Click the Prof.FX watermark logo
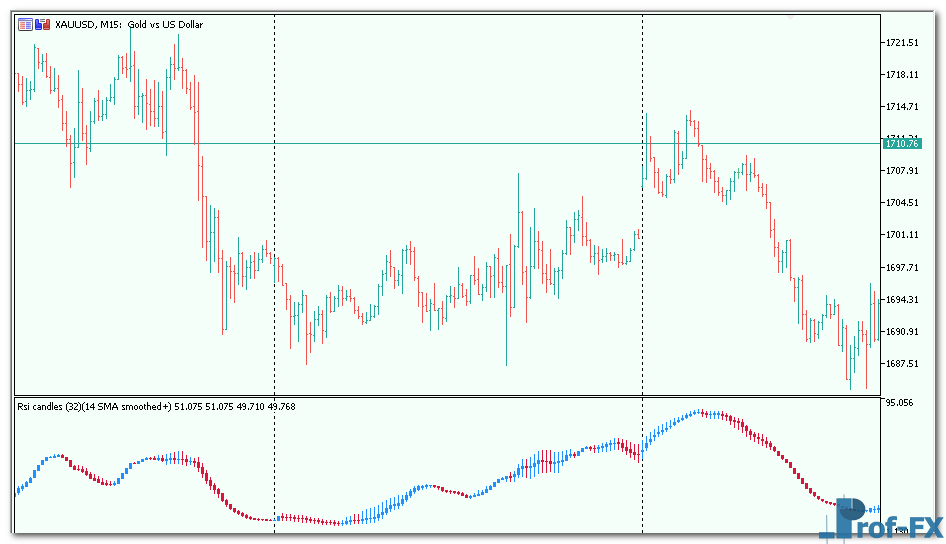Screen dimensions: 946x544 887,521
